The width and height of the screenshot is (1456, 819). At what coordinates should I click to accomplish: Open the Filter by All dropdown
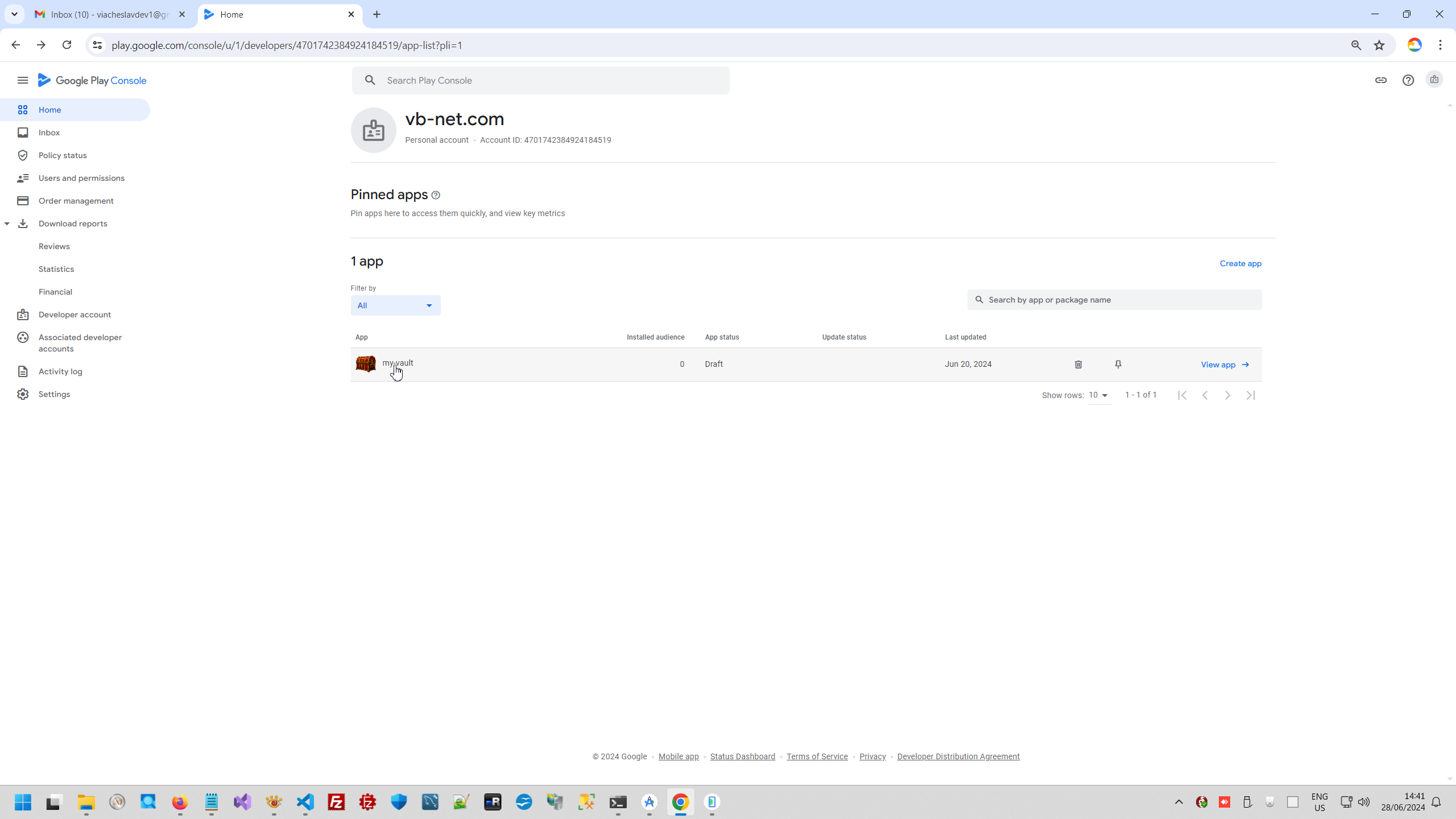click(395, 305)
